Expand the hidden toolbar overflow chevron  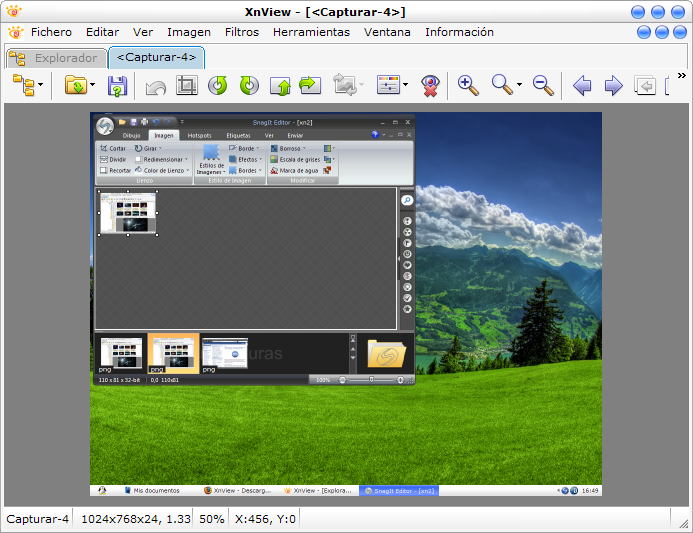tap(682, 76)
